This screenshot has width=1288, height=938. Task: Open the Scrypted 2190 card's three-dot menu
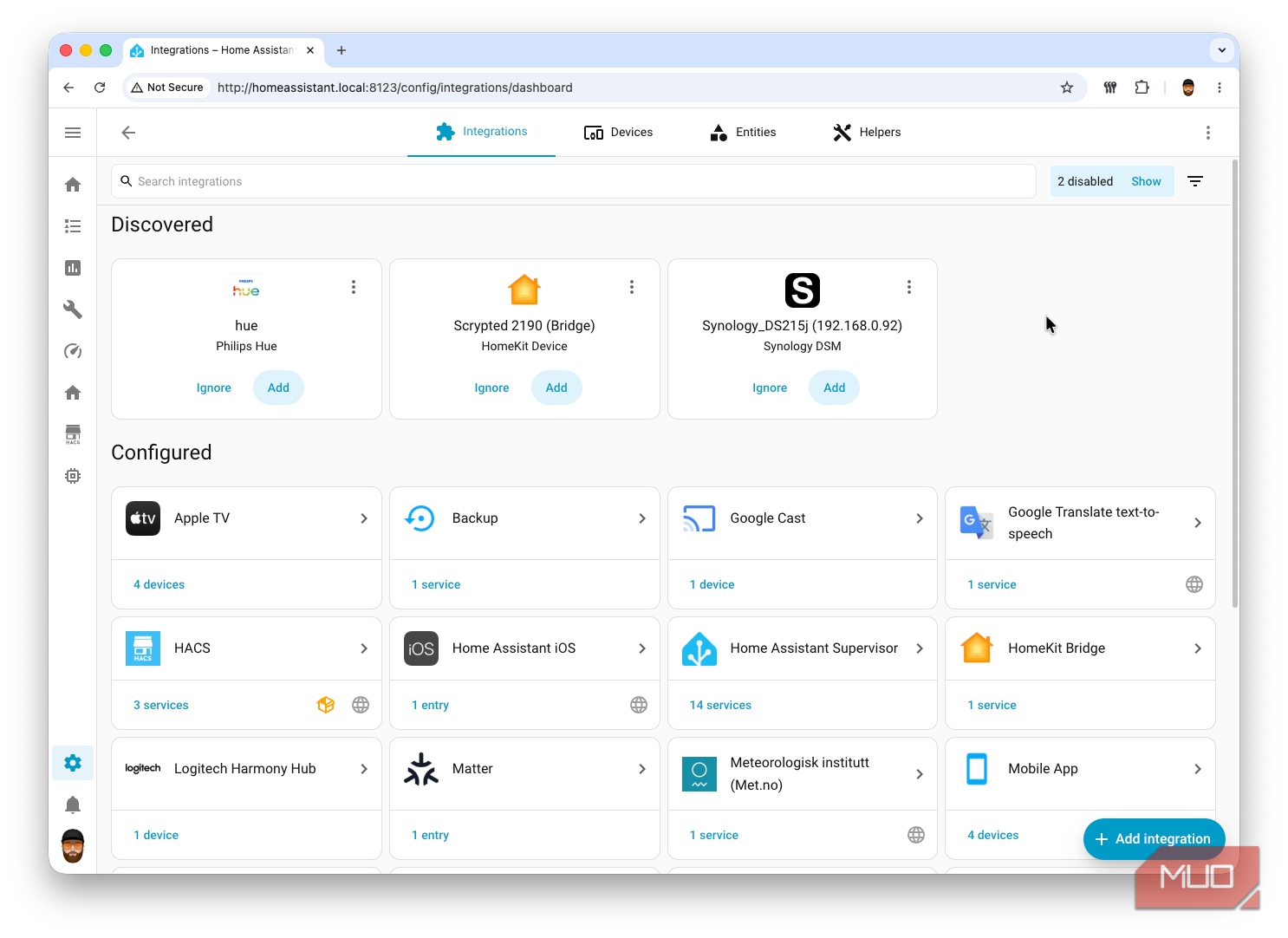(632, 287)
